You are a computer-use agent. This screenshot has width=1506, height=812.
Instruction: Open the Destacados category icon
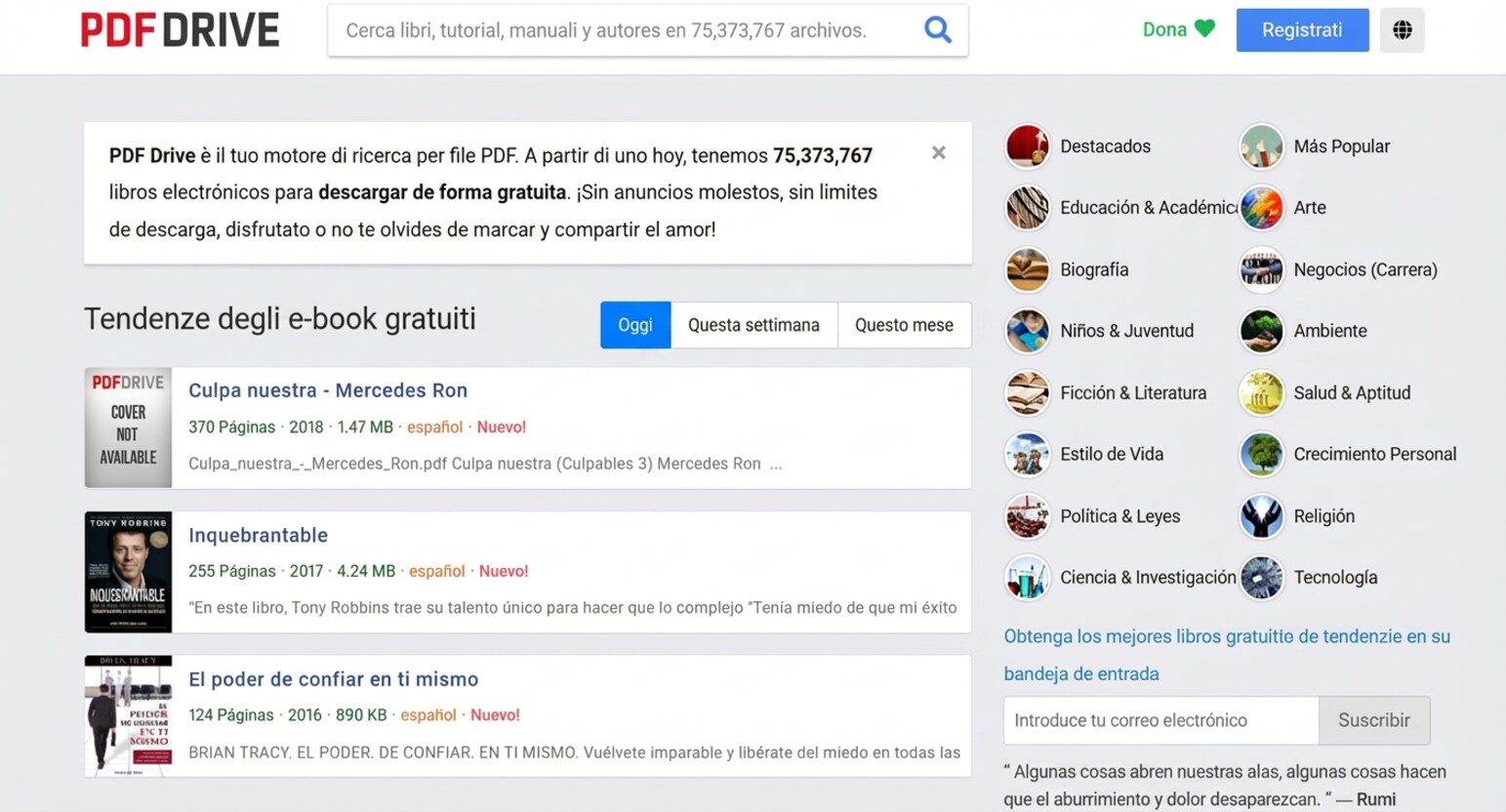[1027, 146]
